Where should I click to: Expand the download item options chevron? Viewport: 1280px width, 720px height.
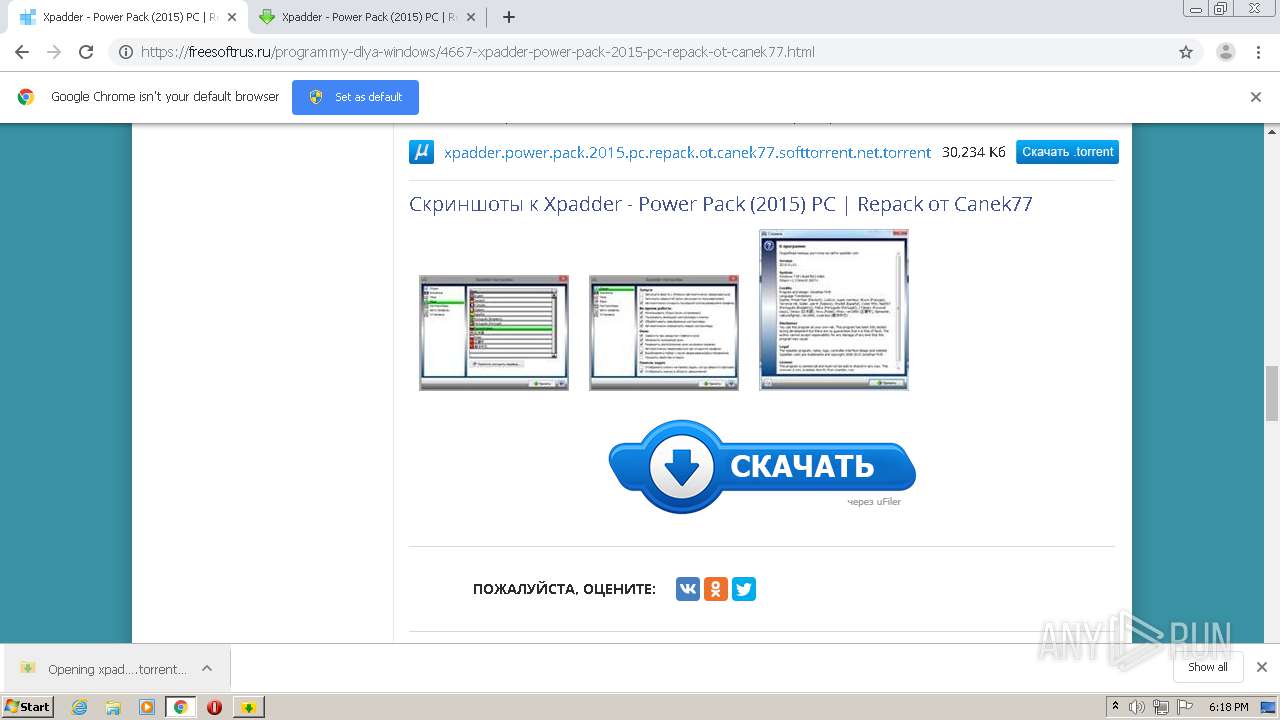tap(207, 668)
